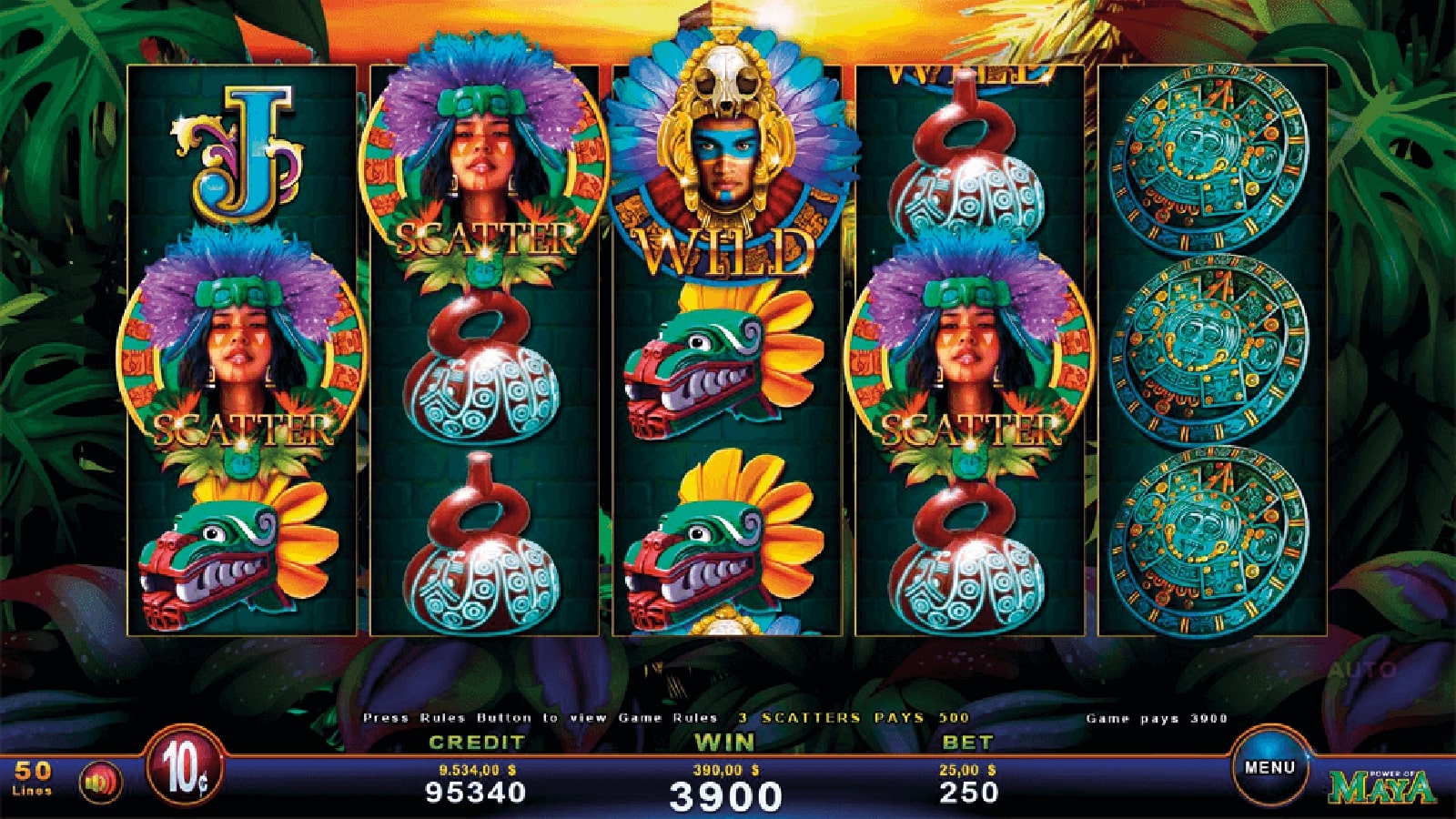The width and height of the screenshot is (1456, 819).
Task: Open the MENU button
Action: point(1269,767)
